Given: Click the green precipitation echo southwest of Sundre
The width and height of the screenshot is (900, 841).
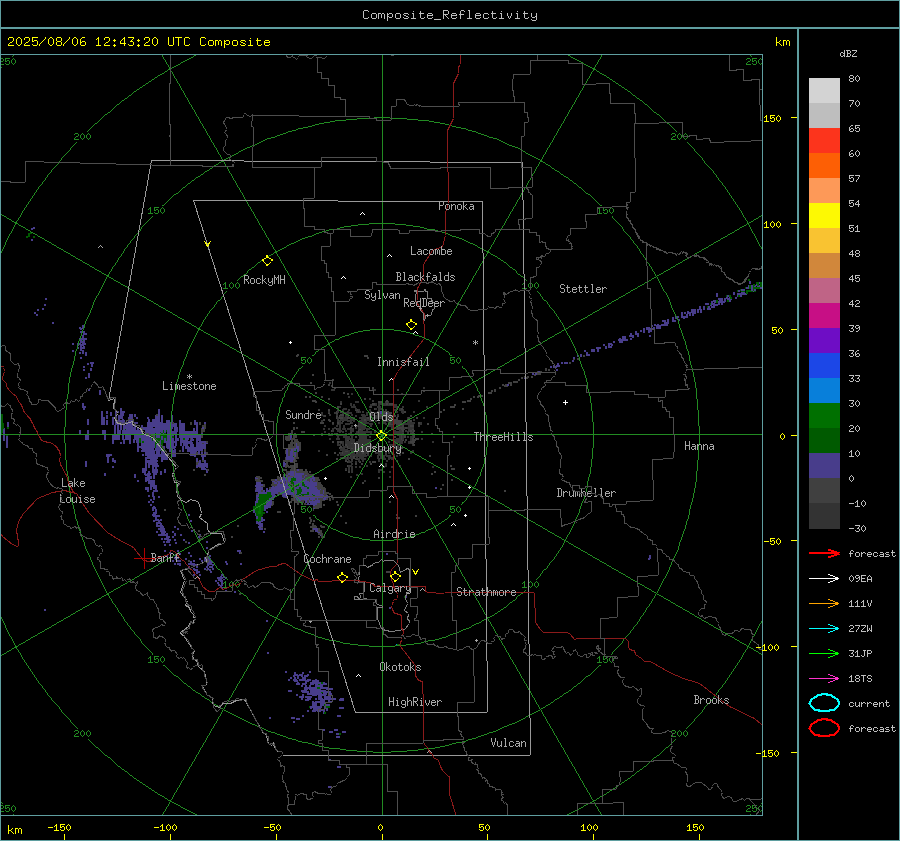Looking at the screenshot, I should pos(262,505).
